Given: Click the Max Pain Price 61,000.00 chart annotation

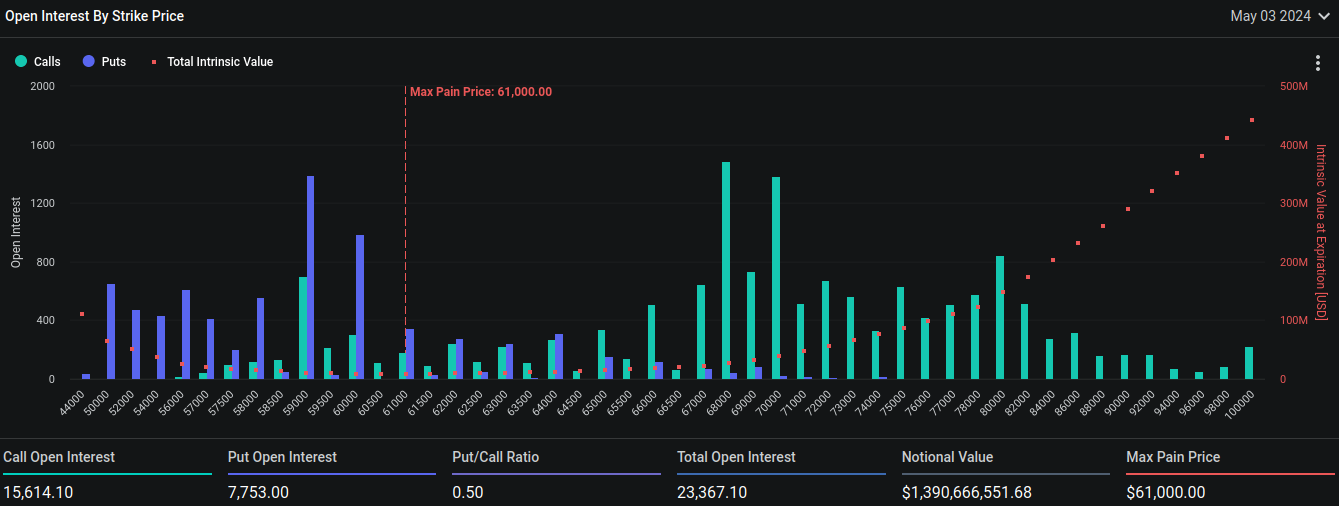Looking at the screenshot, I should pos(480,92).
